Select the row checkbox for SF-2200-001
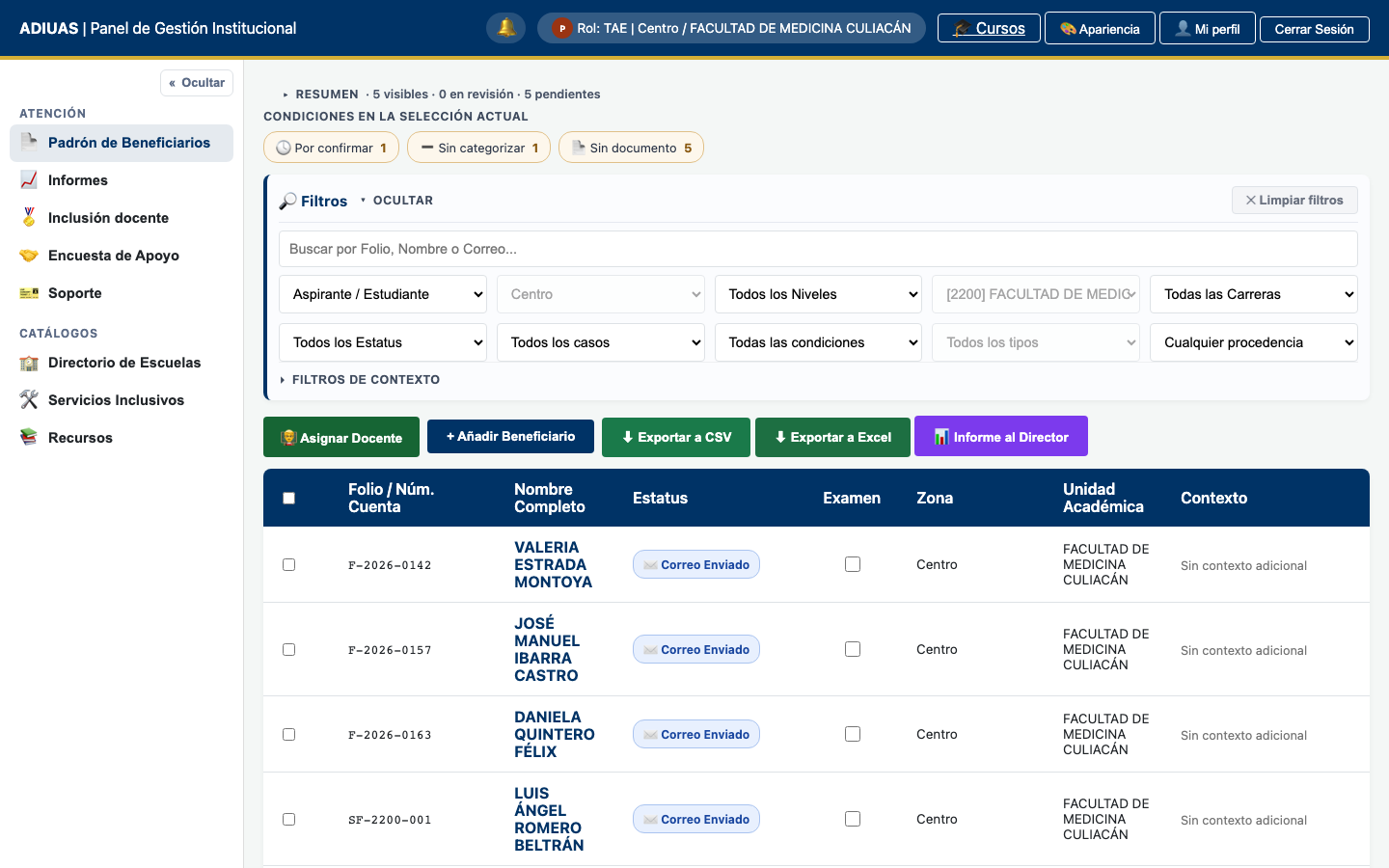The height and width of the screenshot is (868, 1389). [288, 819]
